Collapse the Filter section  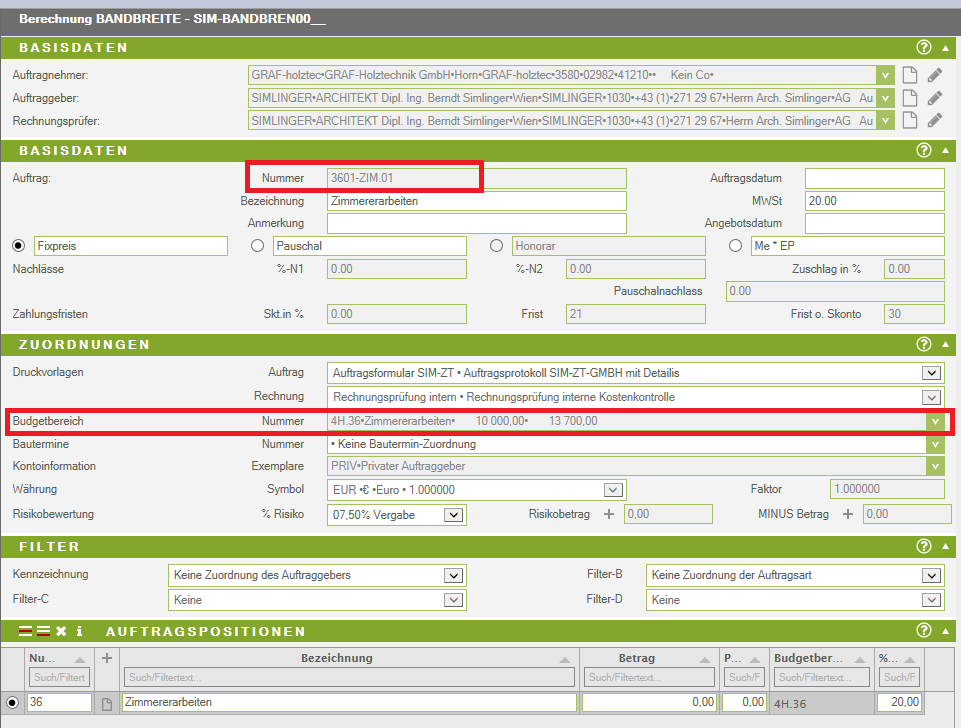(x=946, y=547)
